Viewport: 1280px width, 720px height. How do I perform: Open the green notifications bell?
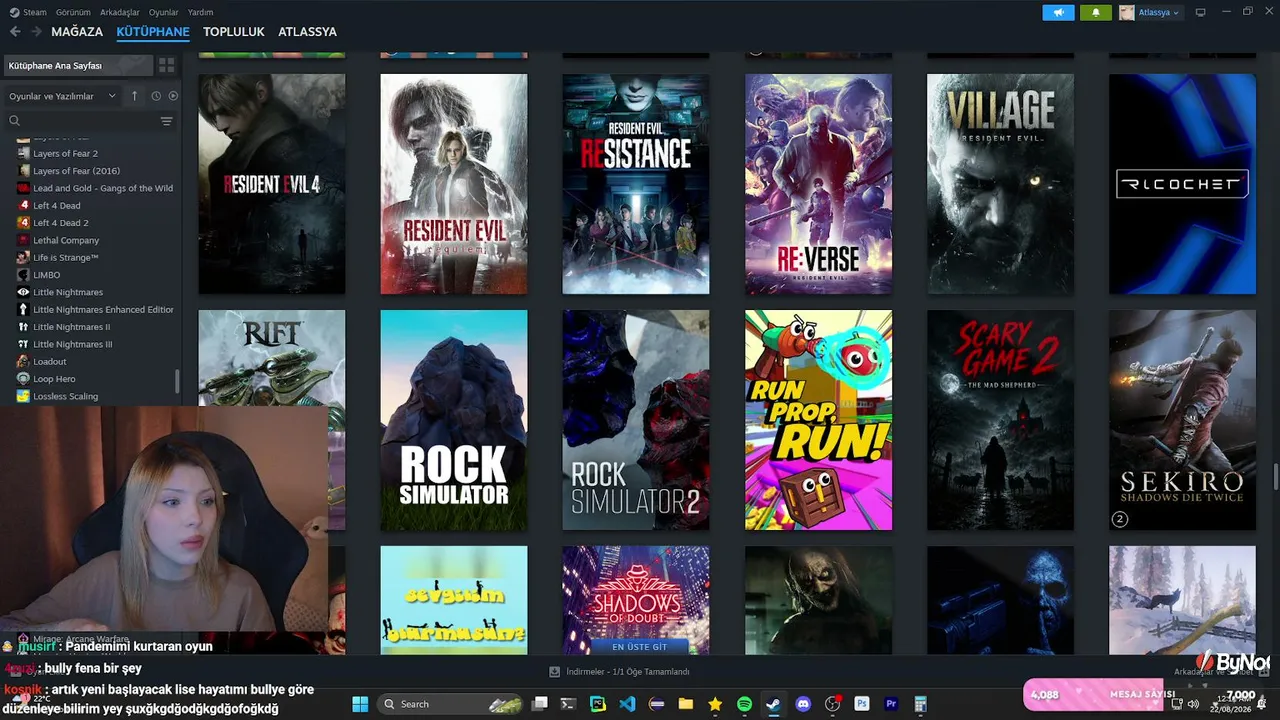pyautogui.click(x=1096, y=13)
